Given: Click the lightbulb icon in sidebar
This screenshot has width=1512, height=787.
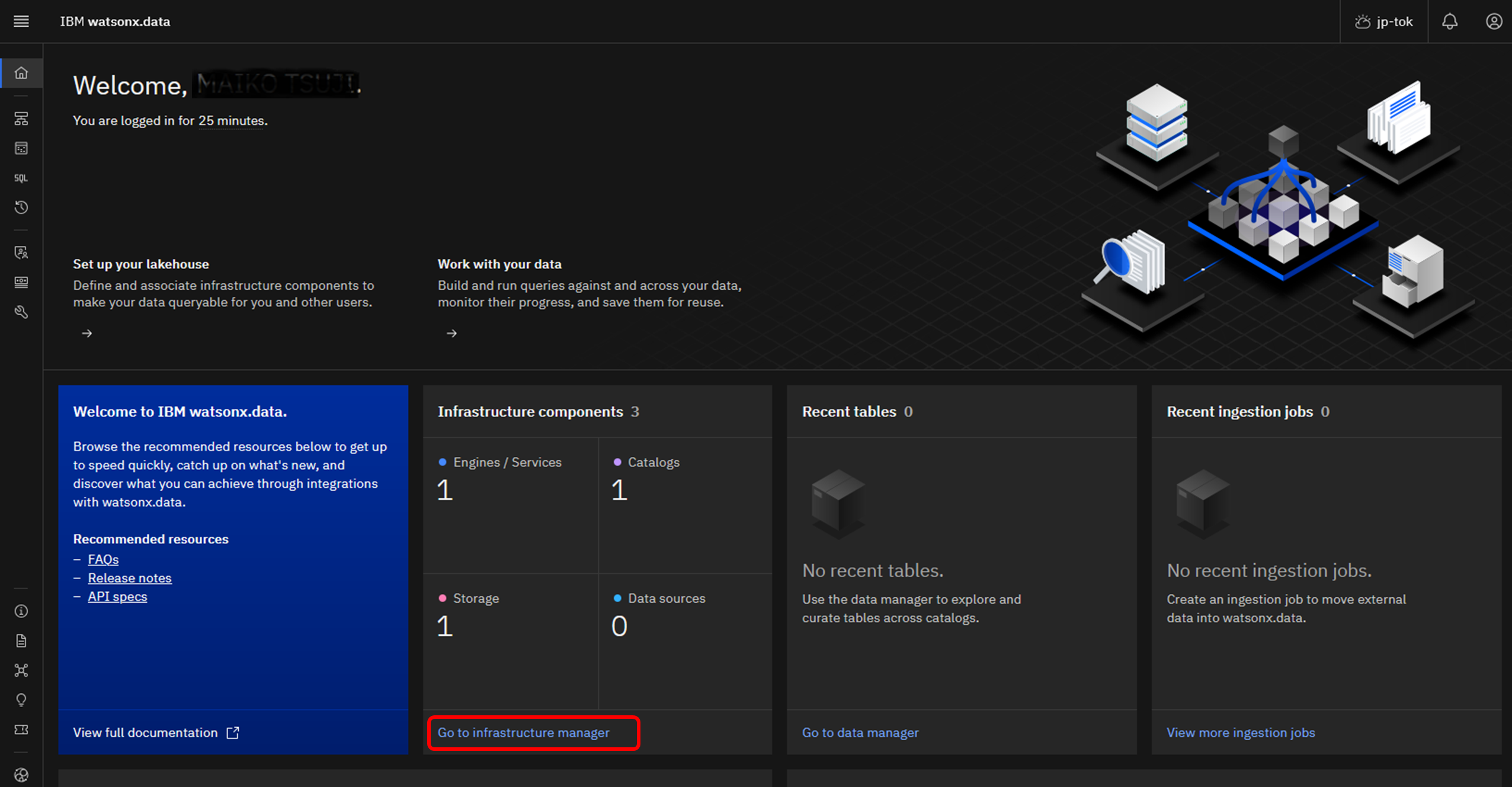Looking at the screenshot, I should tap(21, 700).
